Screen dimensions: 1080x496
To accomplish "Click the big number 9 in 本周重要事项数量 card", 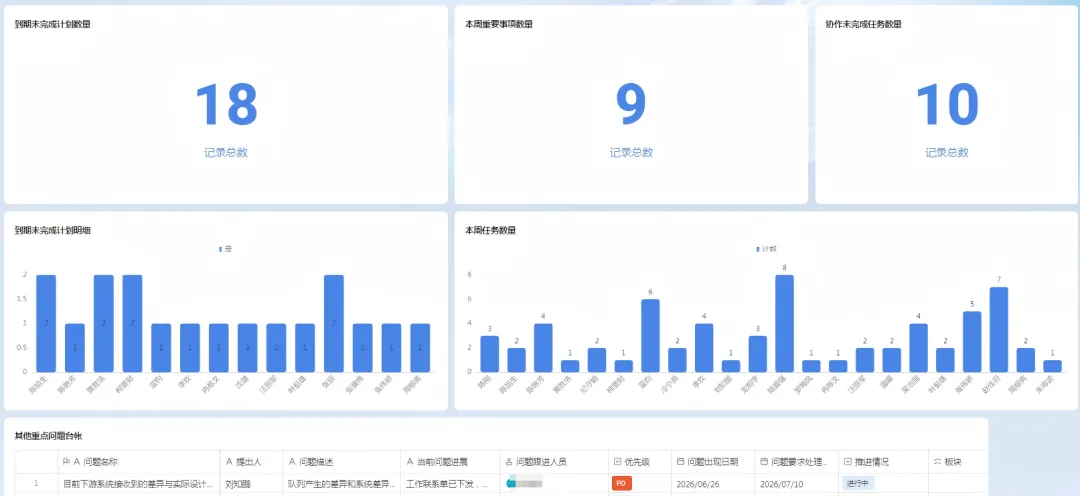I will pyautogui.click(x=631, y=105).
